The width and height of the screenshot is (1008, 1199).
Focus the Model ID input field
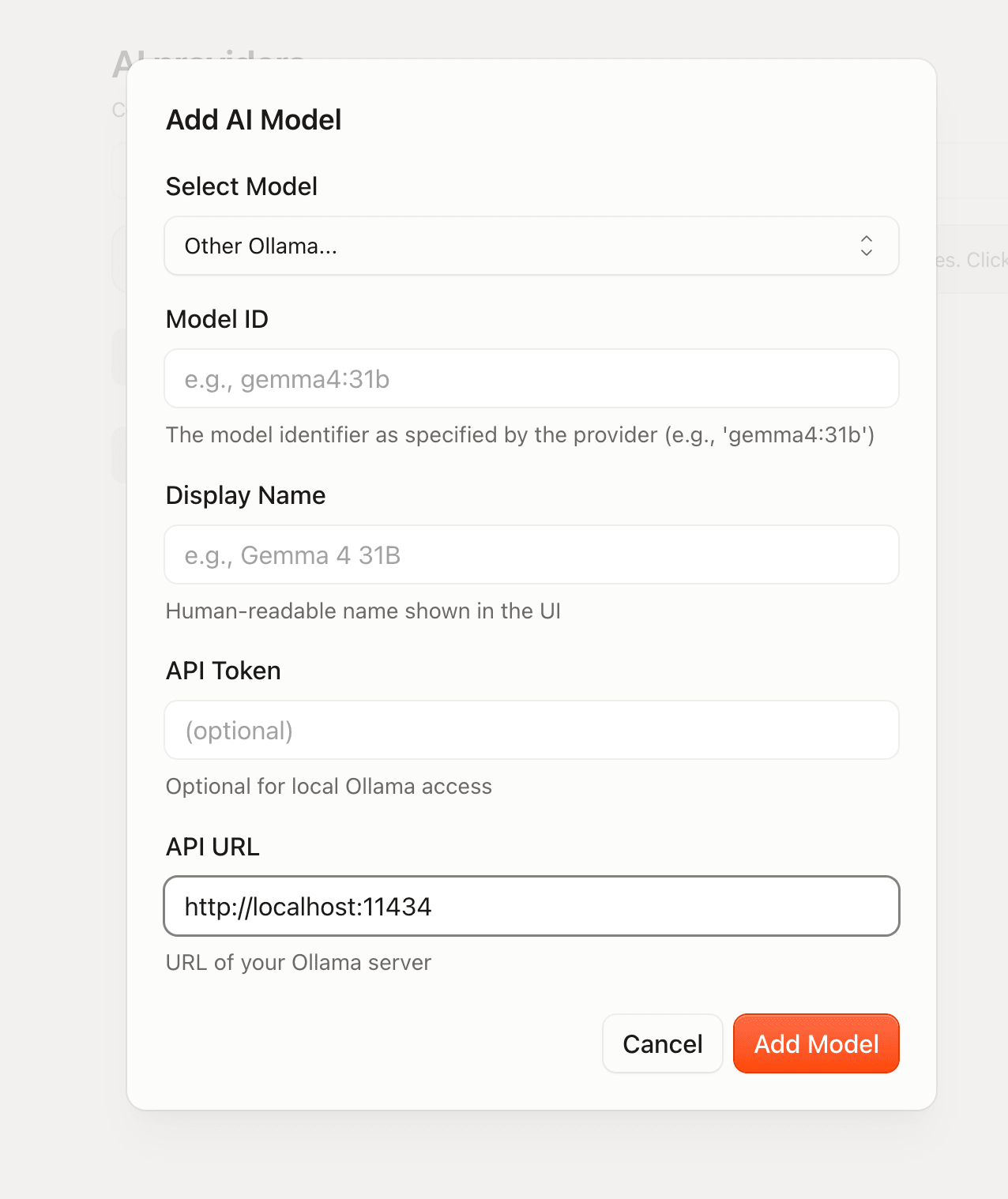[x=532, y=378]
